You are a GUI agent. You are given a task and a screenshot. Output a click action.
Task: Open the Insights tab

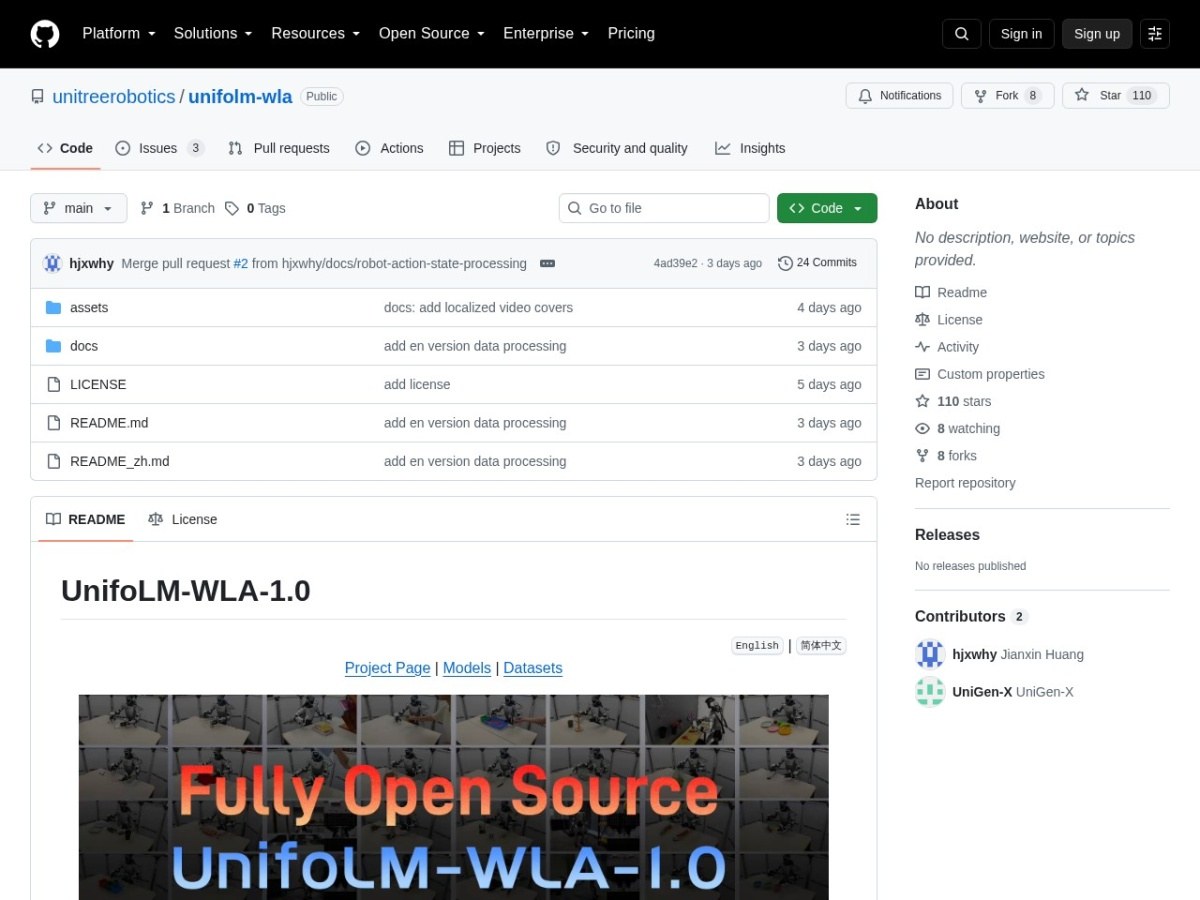750,148
